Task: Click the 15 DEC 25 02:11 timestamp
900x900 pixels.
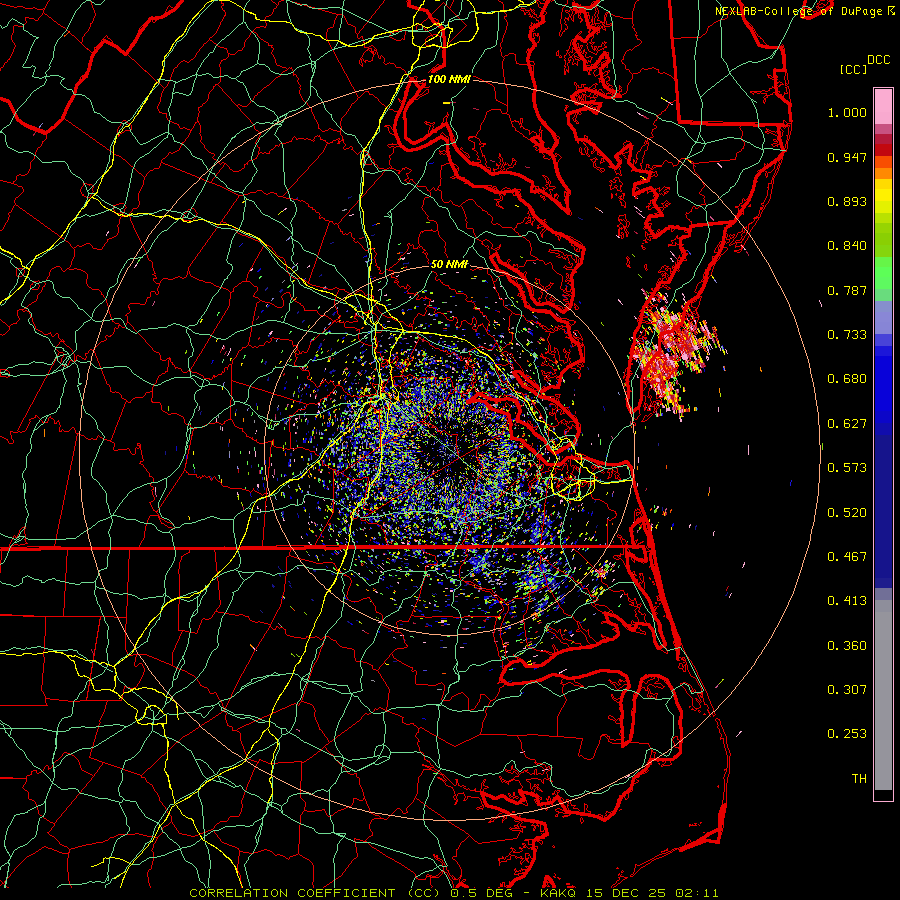Action: coord(652,893)
